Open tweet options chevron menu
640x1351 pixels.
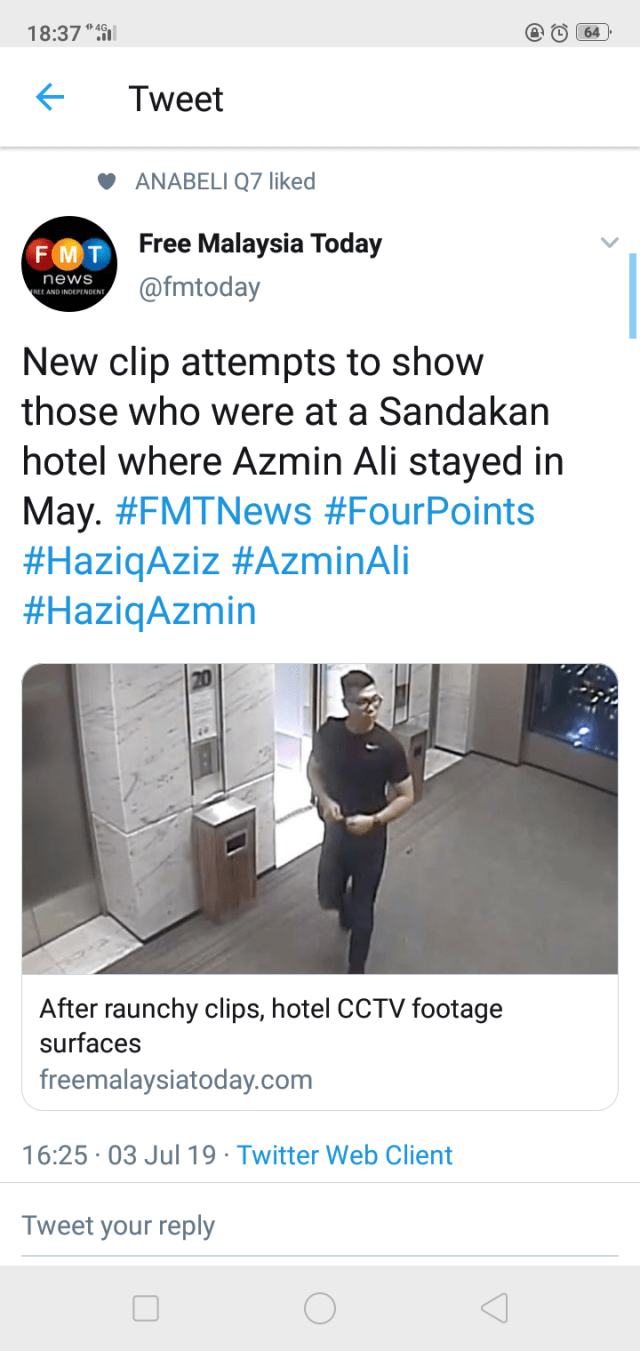pyautogui.click(x=609, y=242)
